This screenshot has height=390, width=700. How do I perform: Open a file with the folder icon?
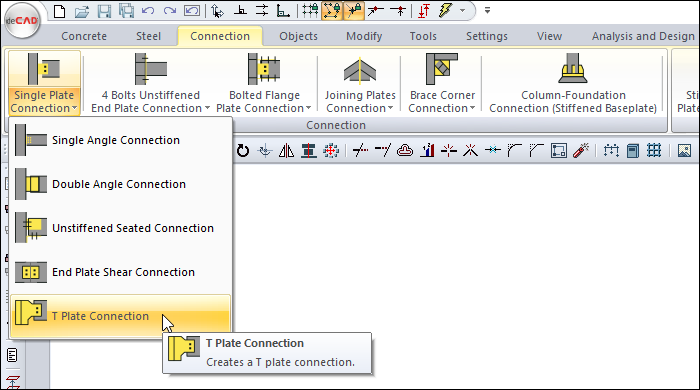tap(82, 11)
